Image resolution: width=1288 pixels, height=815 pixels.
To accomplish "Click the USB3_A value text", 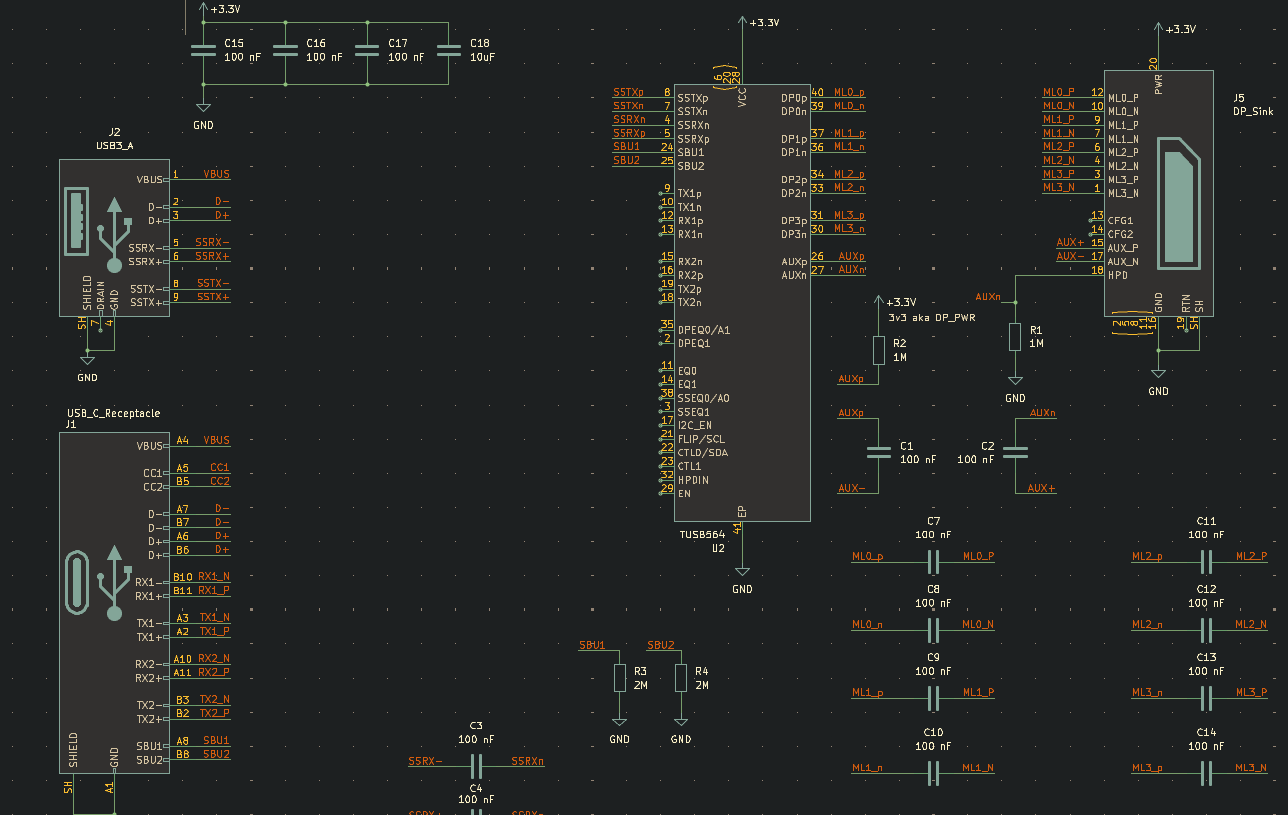I will click(114, 145).
